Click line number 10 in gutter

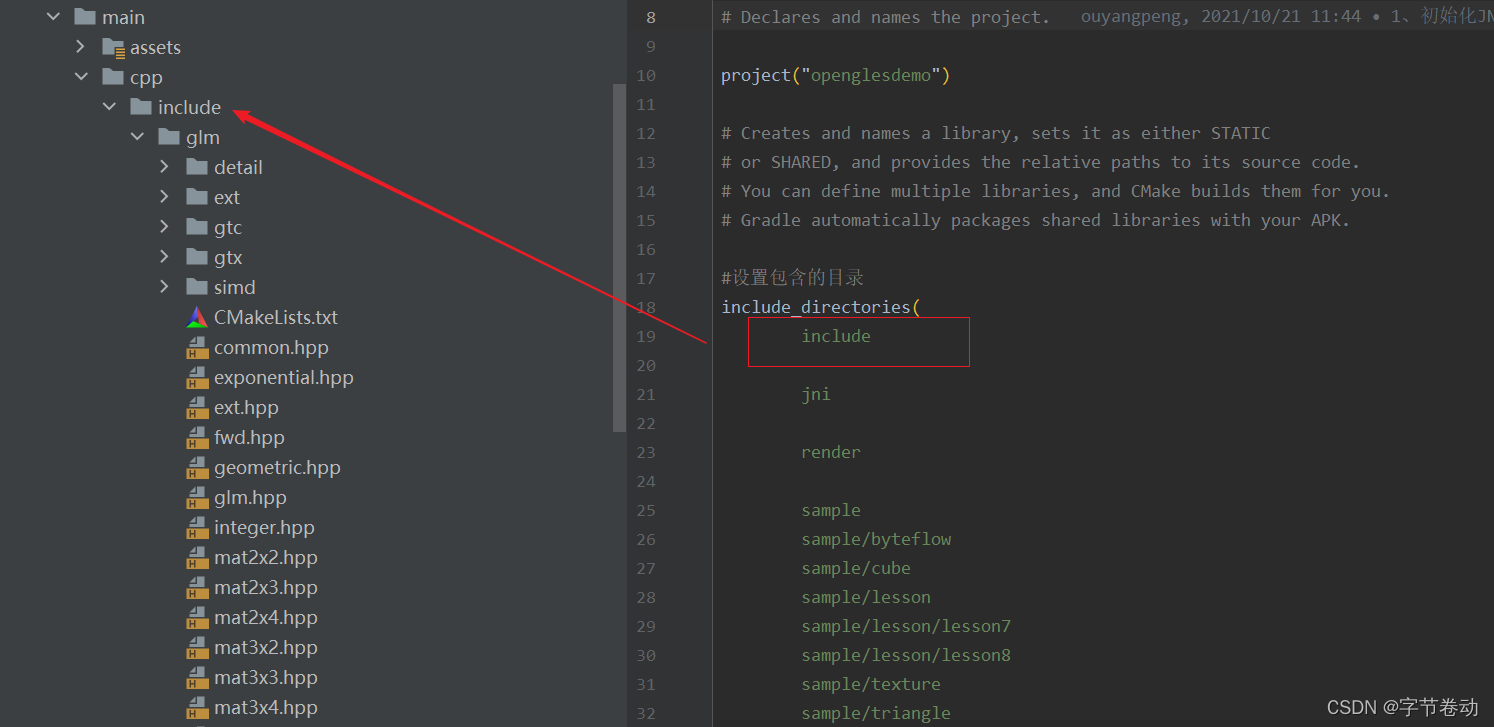click(645, 75)
